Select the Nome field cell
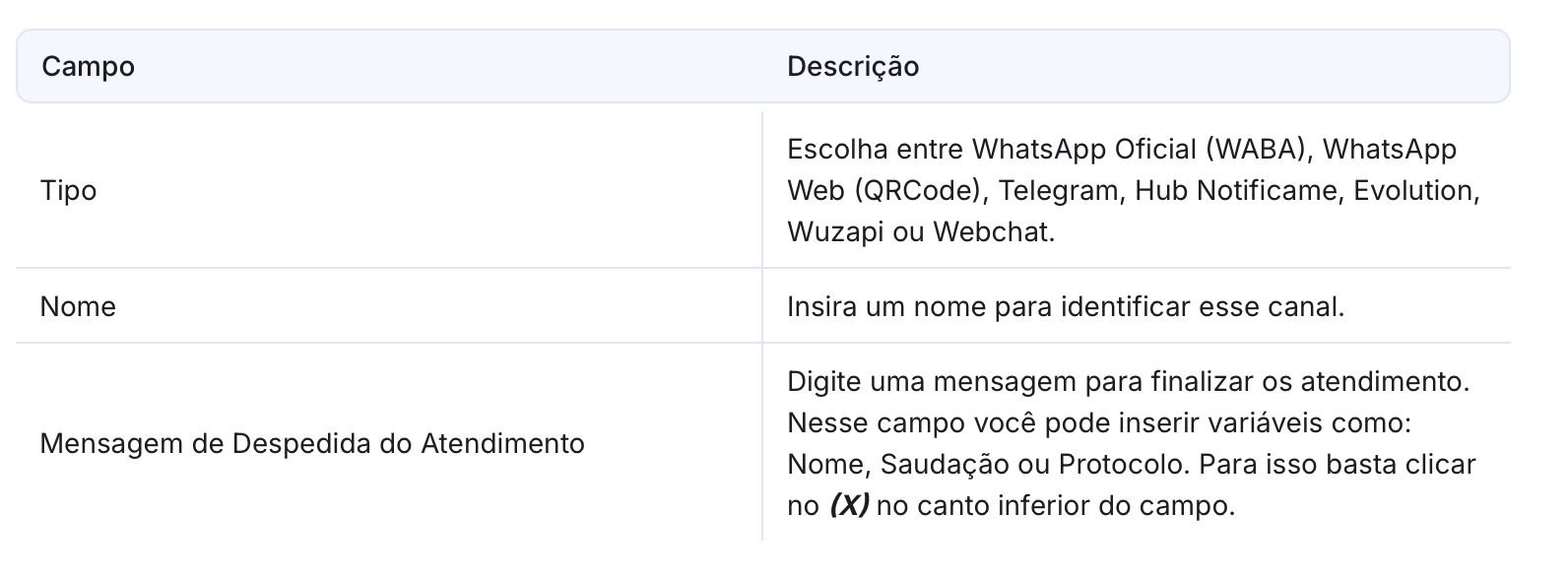Viewport: 1568px width, 579px height. tap(79, 307)
